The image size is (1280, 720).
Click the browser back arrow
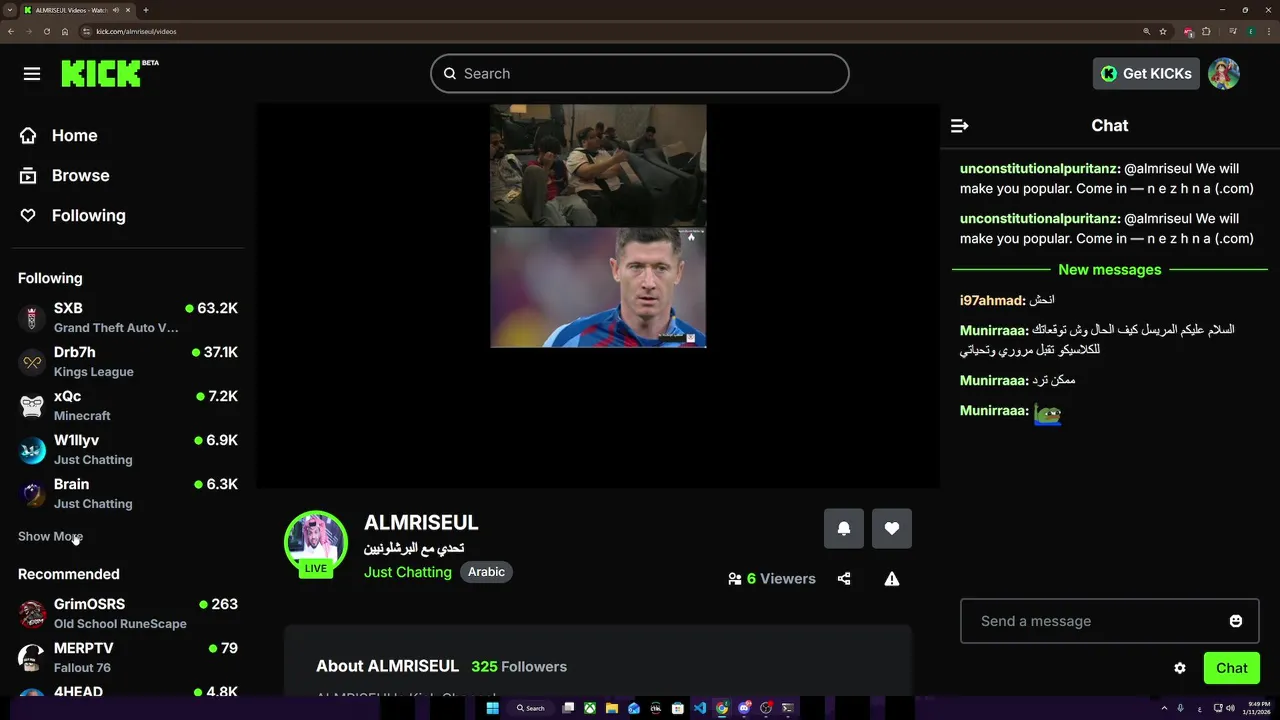click(11, 31)
